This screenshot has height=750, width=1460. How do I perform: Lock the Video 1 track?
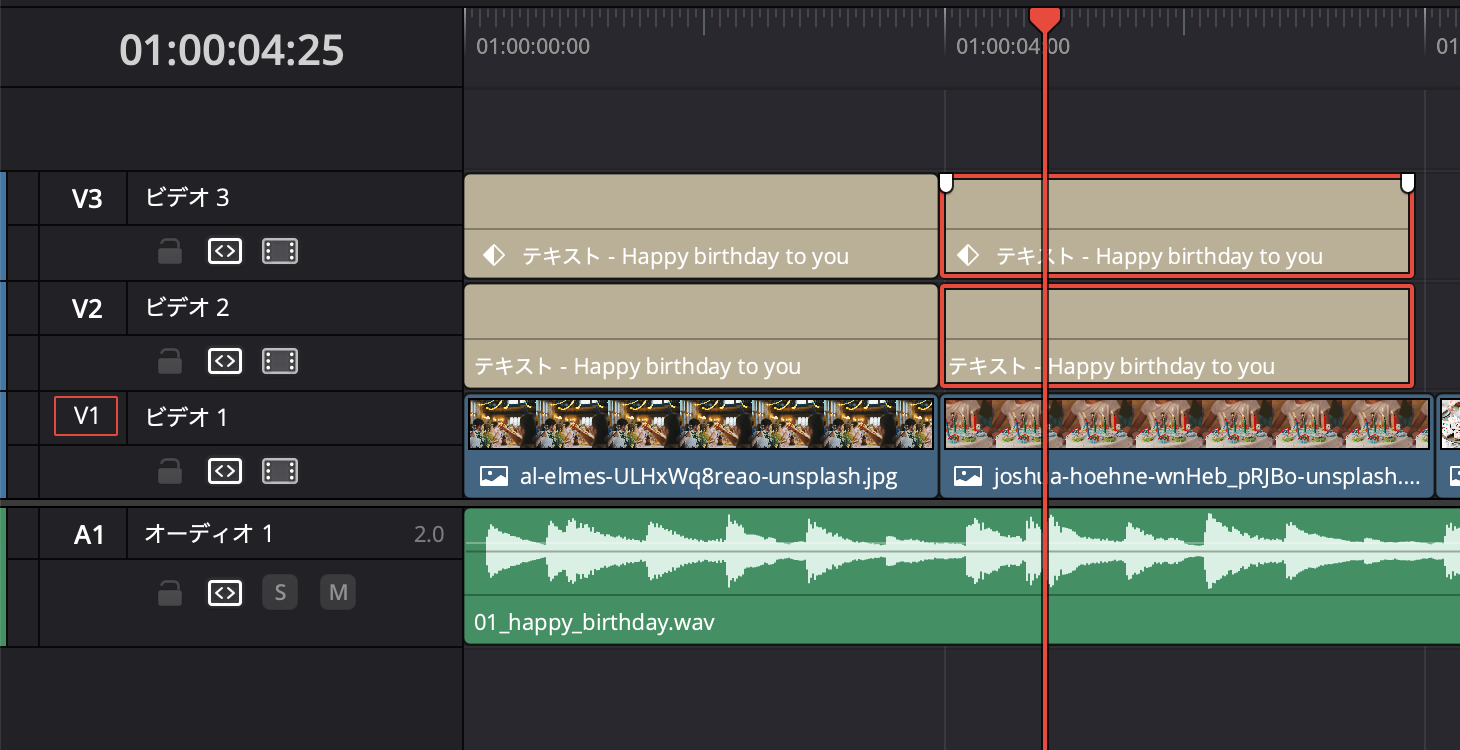(x=170, y=471)
